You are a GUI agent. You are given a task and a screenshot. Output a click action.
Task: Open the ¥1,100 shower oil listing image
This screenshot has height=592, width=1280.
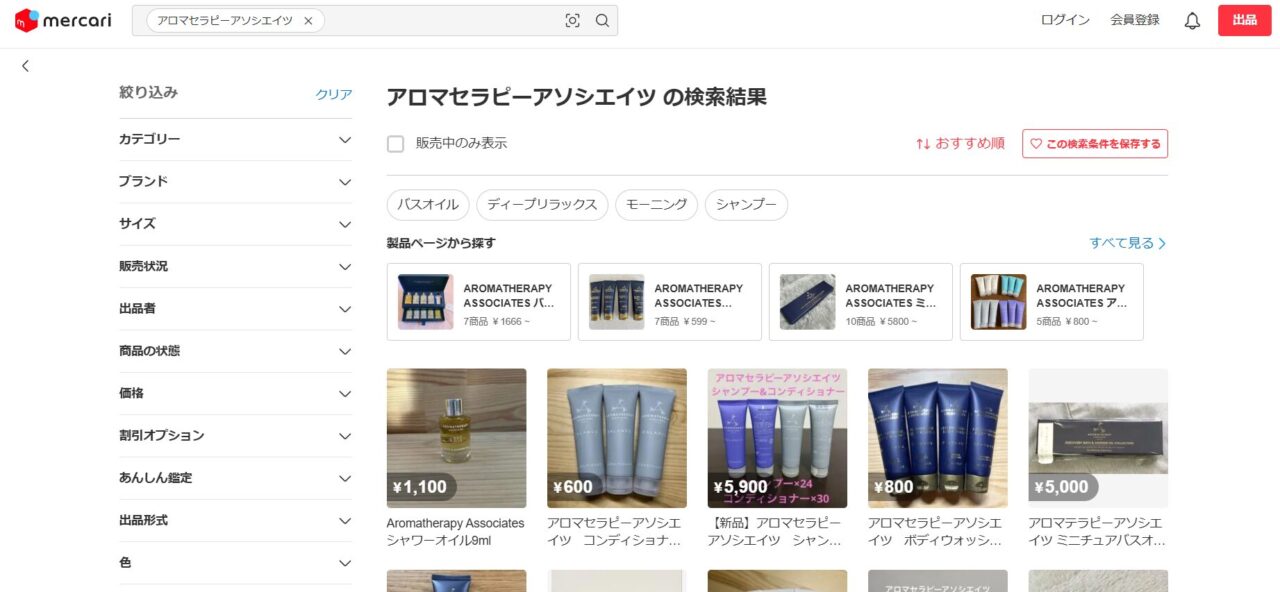click(457, 438)
